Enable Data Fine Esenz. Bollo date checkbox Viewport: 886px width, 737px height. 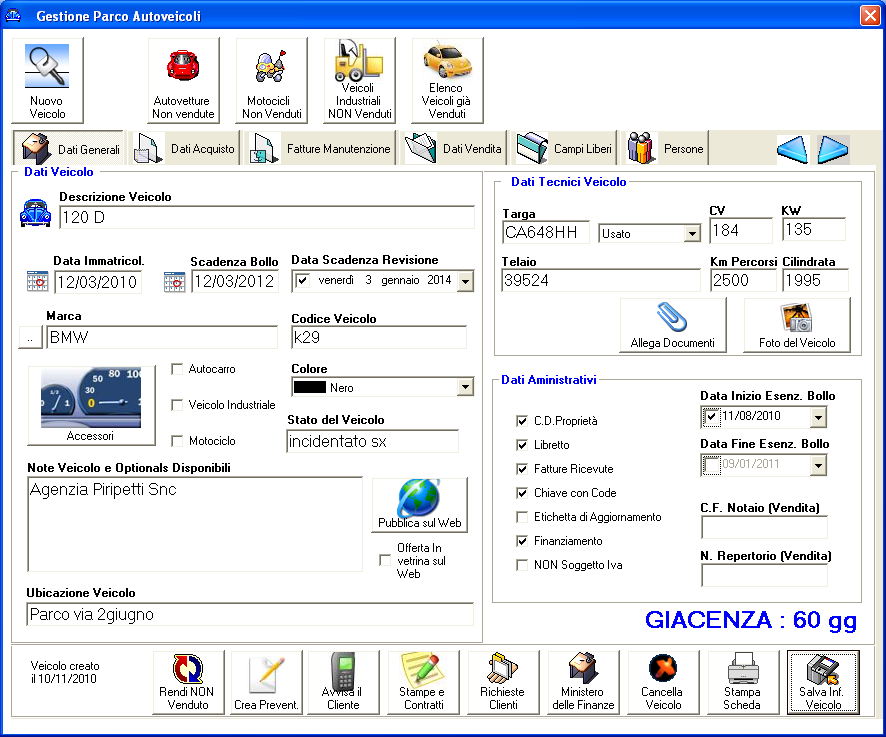pos(711,465)
